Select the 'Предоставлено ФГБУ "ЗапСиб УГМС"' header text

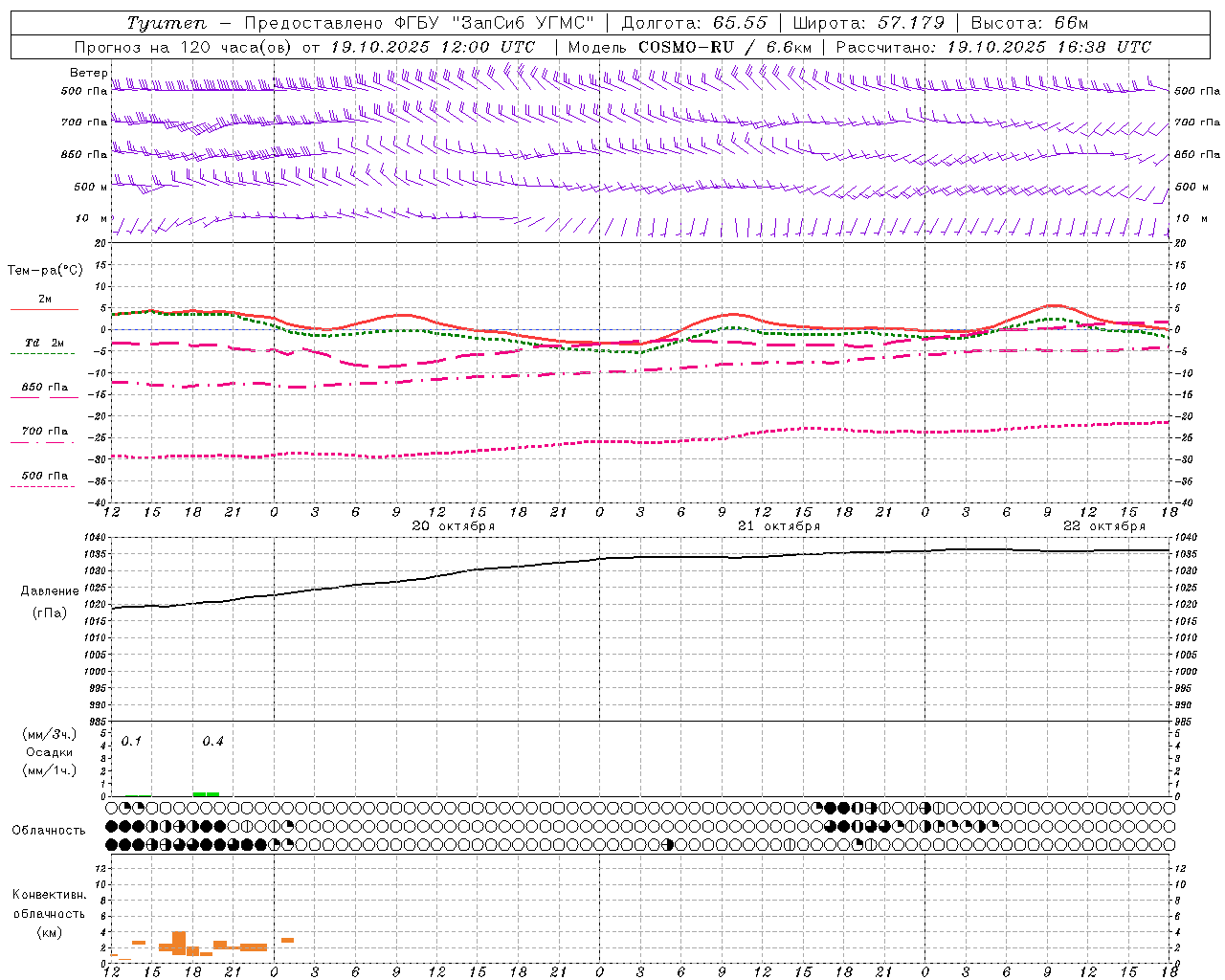420,23
